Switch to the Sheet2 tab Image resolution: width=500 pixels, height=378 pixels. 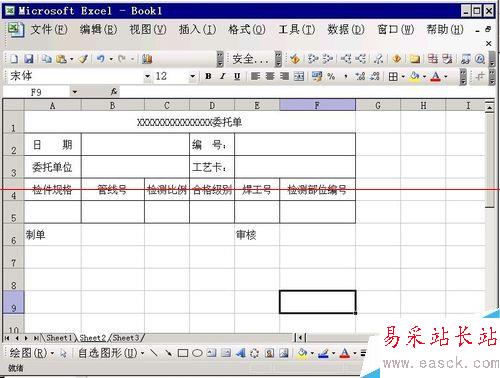coord(92,338)
